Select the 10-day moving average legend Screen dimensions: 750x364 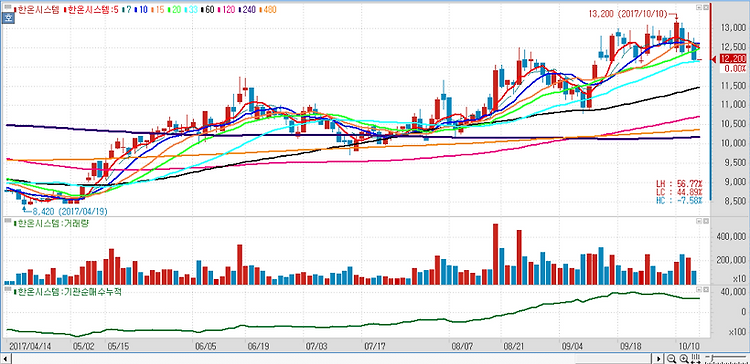141,9
